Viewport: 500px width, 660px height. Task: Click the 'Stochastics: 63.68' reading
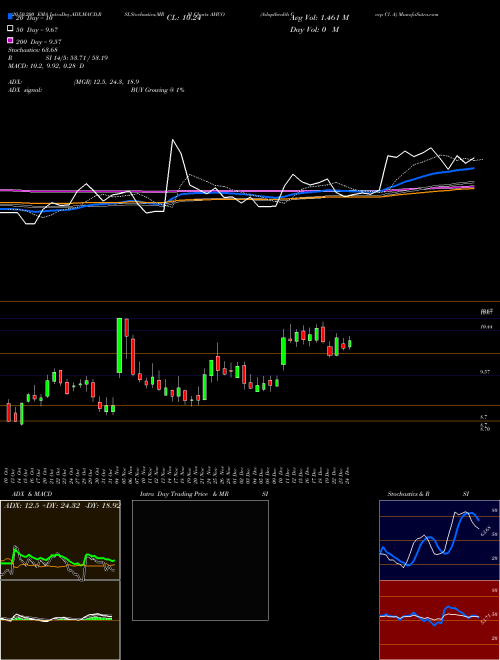click(x=33, y=50)
